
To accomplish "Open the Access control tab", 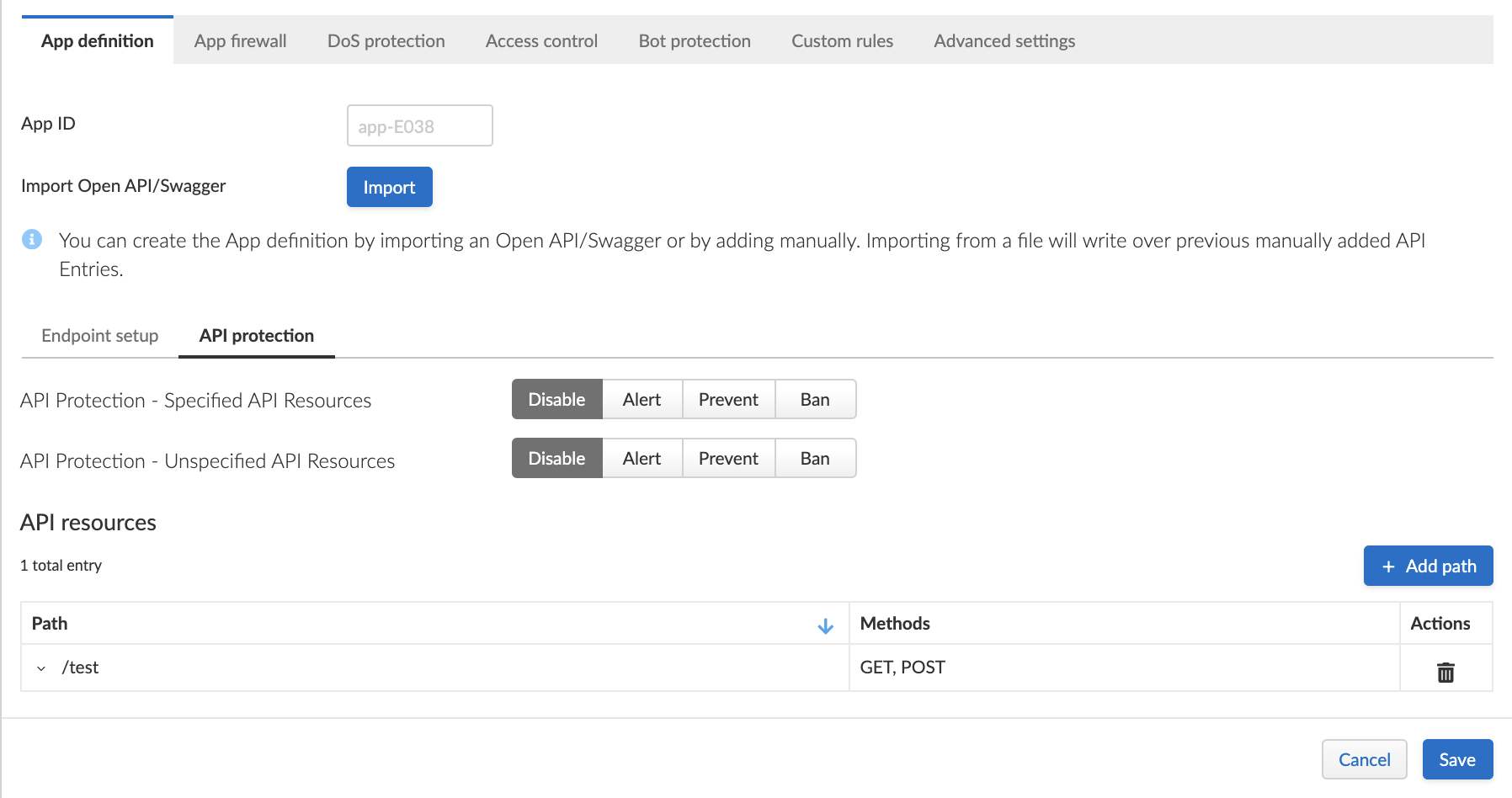I will click(541, 40).
